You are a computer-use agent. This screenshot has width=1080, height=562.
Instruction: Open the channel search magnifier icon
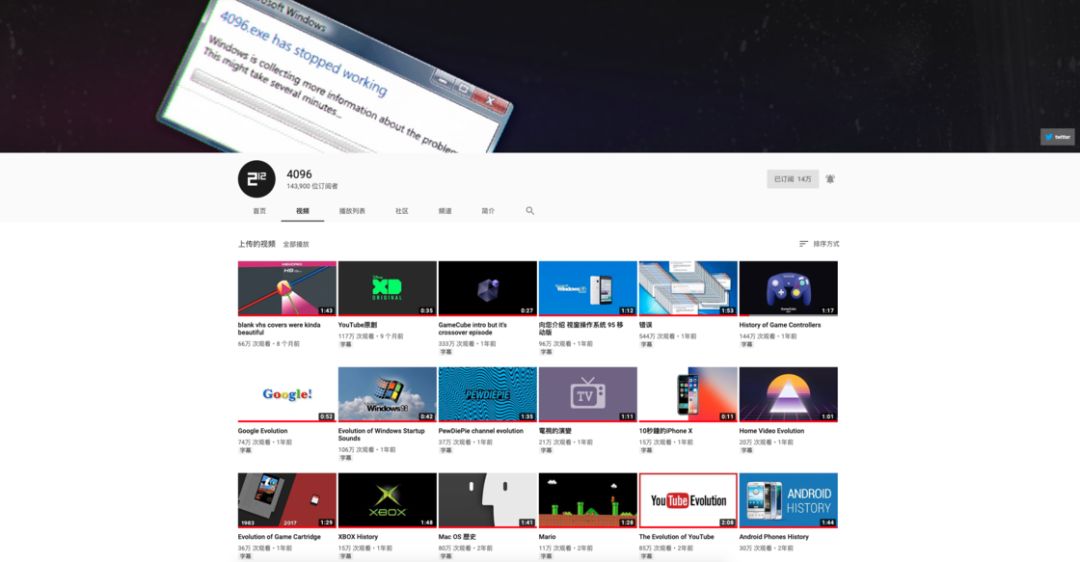click(530, 211)
